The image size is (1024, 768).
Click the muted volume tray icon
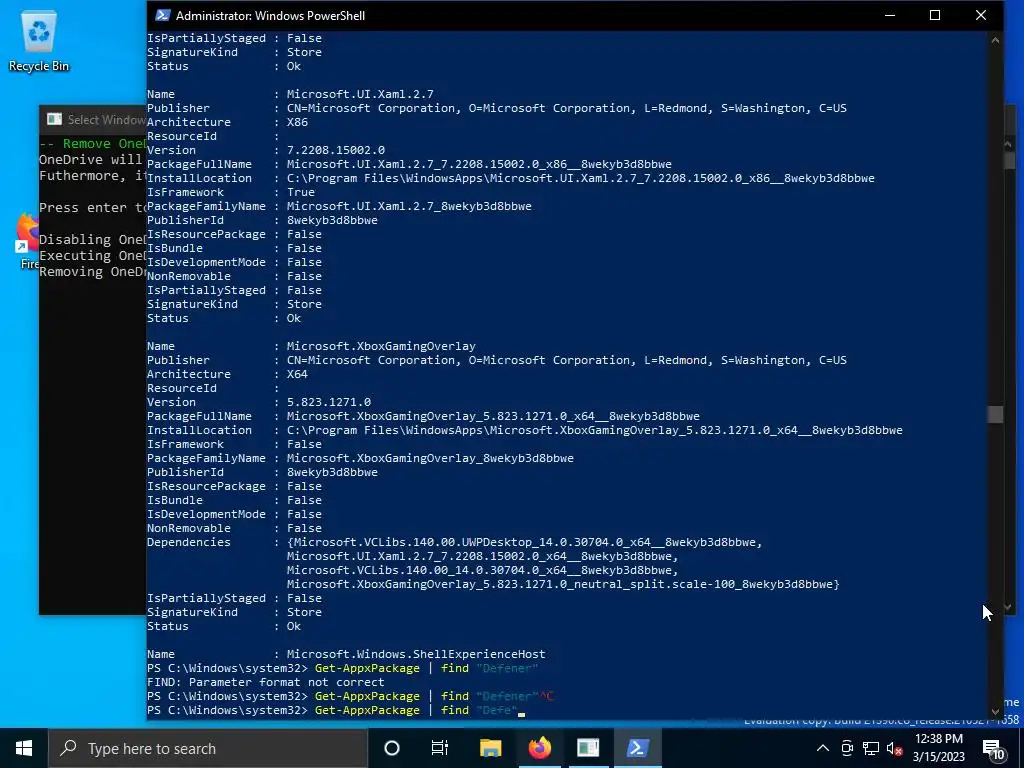coord(895,748)
